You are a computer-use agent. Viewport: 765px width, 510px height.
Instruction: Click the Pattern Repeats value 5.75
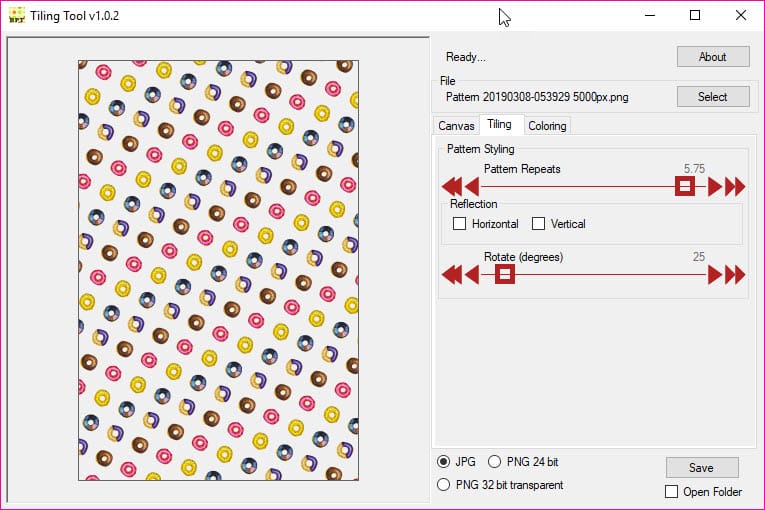(694, 169)
